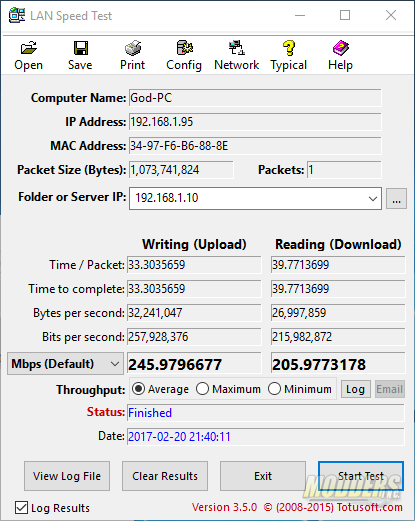Select the Typical question mark icon
Image resolution: width=415 pixels, height=521 pixels.
click(x=289, y=48)
